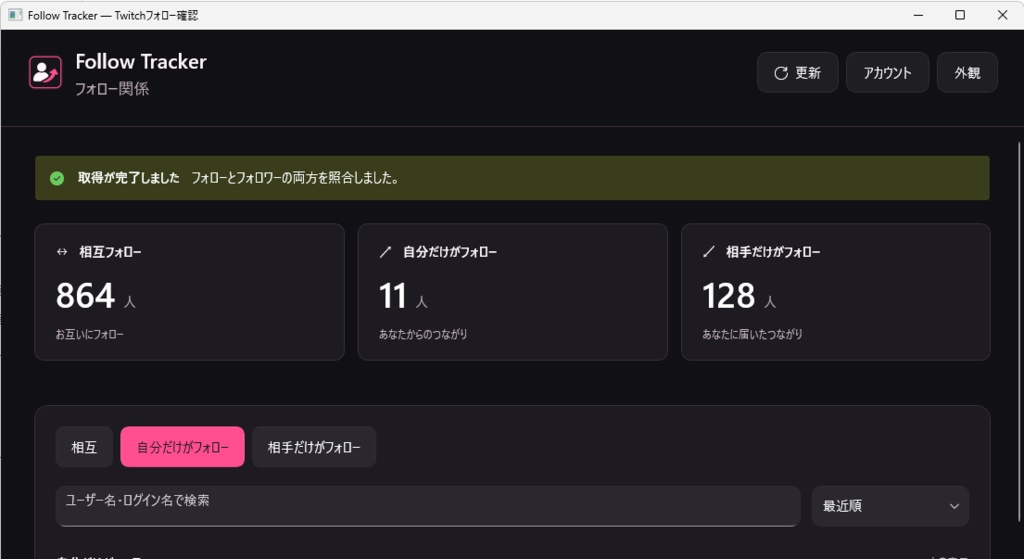
Task: Select the pink 自分だけがフォロー tab
Action: pyautogui.click(x=182, y=447)
